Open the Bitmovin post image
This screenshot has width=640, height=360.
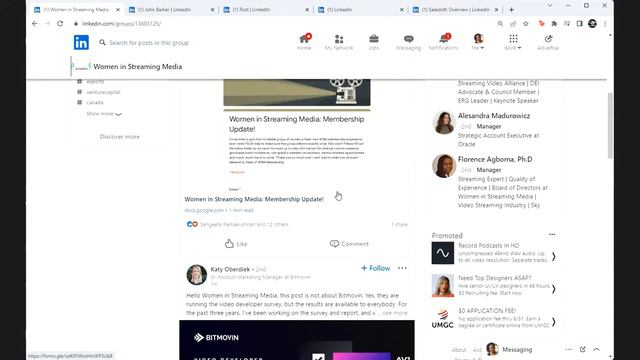point(297,340)
